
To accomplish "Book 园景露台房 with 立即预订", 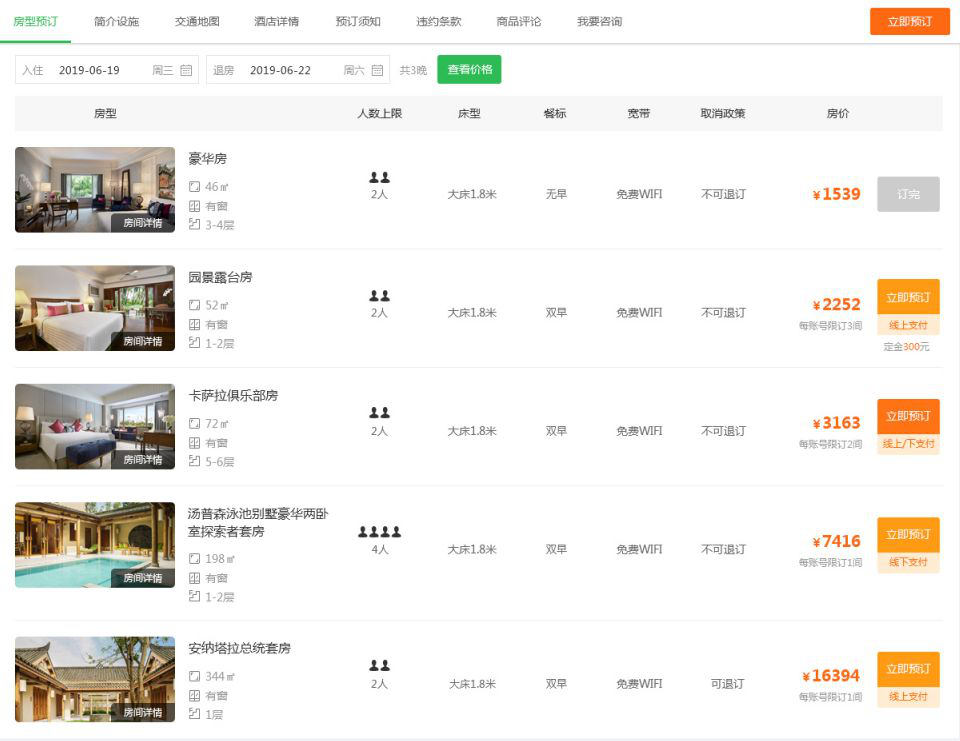I will click(907, 297).
